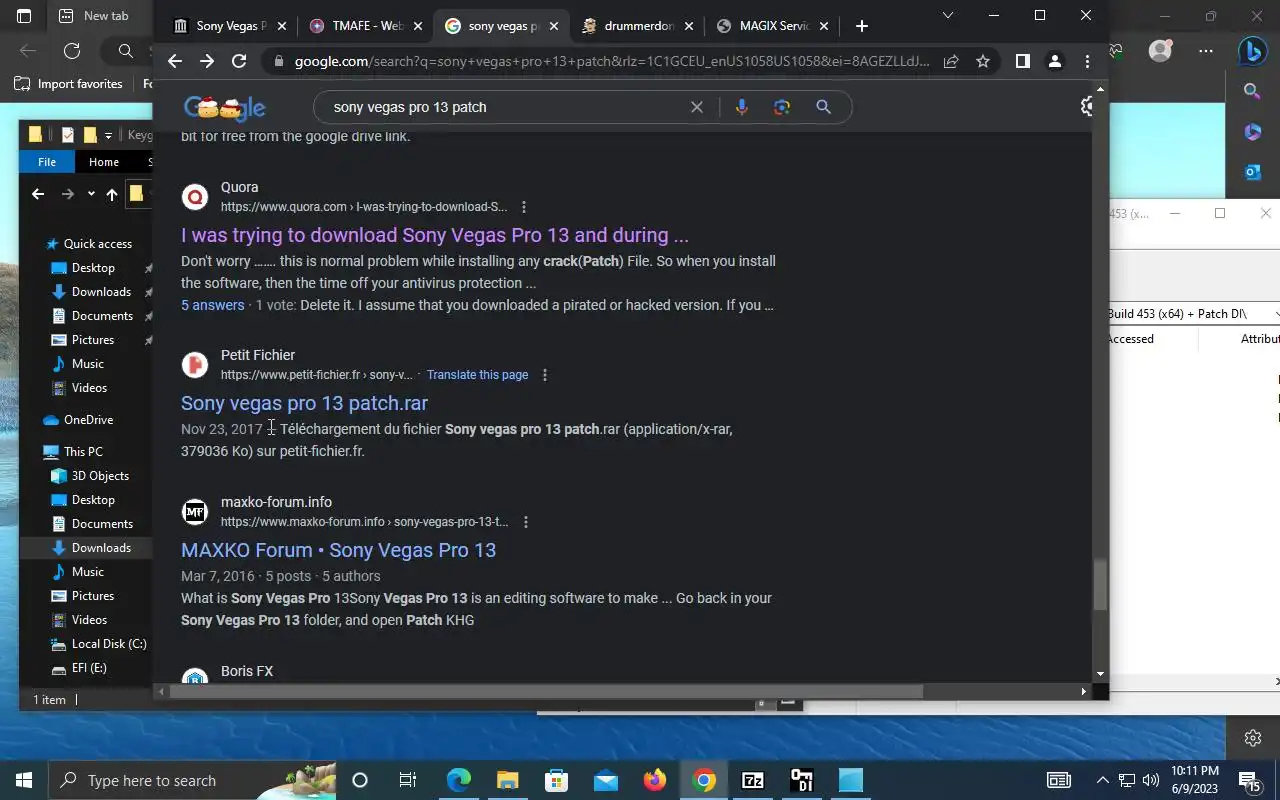Open the notification center icon

tap(1249, 780)
